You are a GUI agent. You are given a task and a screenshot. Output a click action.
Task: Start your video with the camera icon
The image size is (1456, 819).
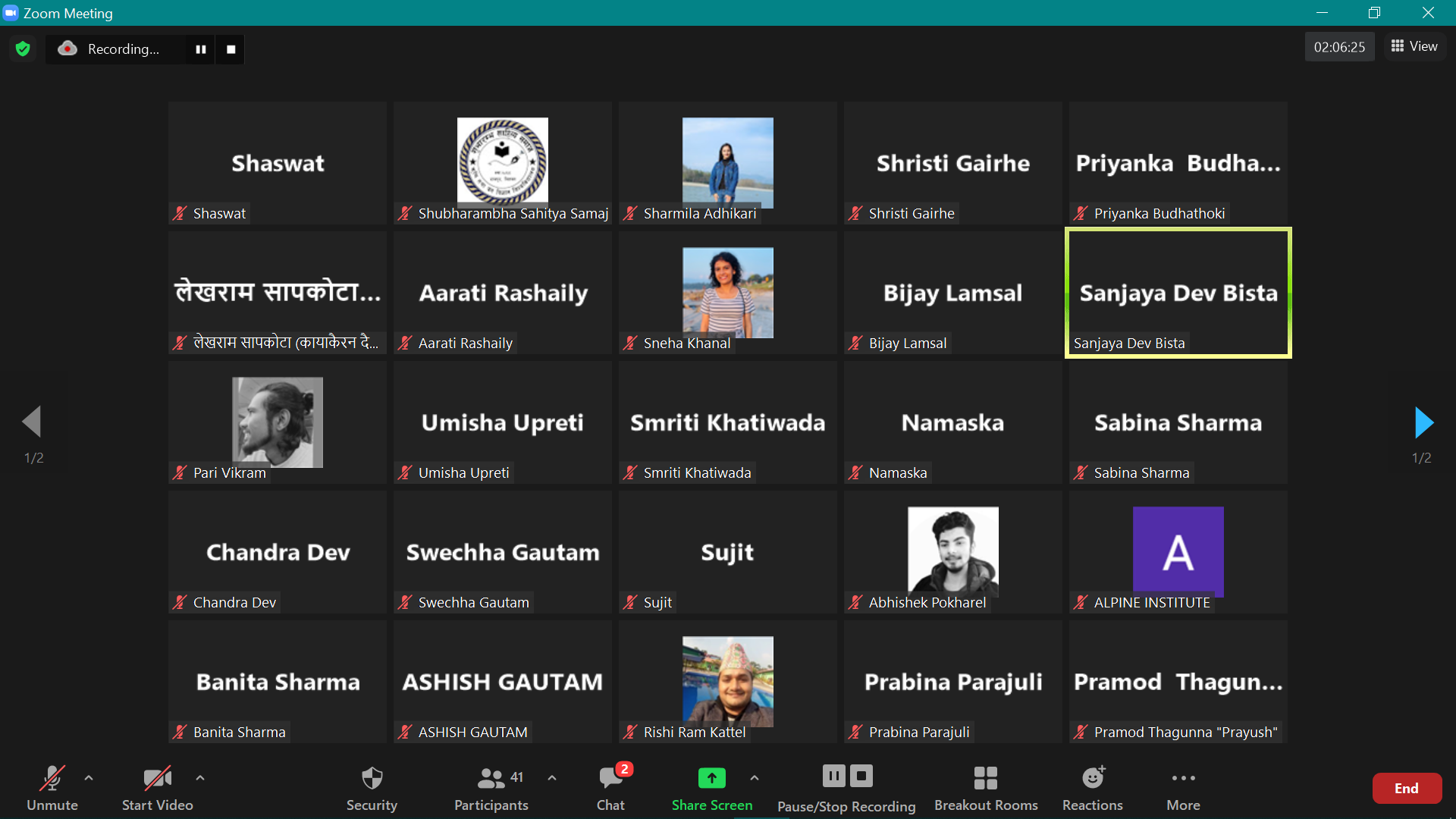coord(157,778)
